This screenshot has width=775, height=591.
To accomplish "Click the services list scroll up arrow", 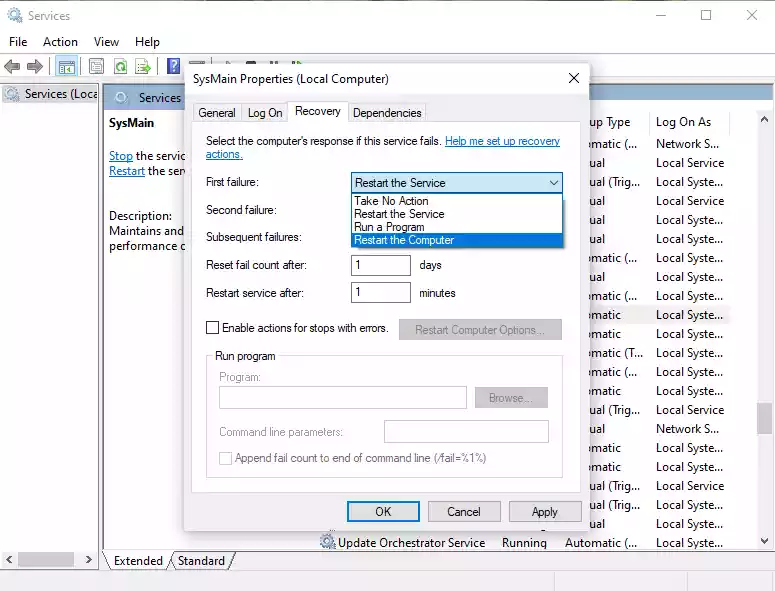I will coord(764,120).
